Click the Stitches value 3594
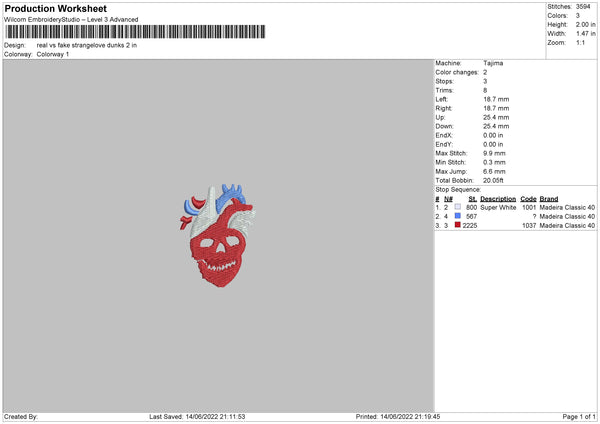The image size is (600, 424). click(x=583, y=7)
